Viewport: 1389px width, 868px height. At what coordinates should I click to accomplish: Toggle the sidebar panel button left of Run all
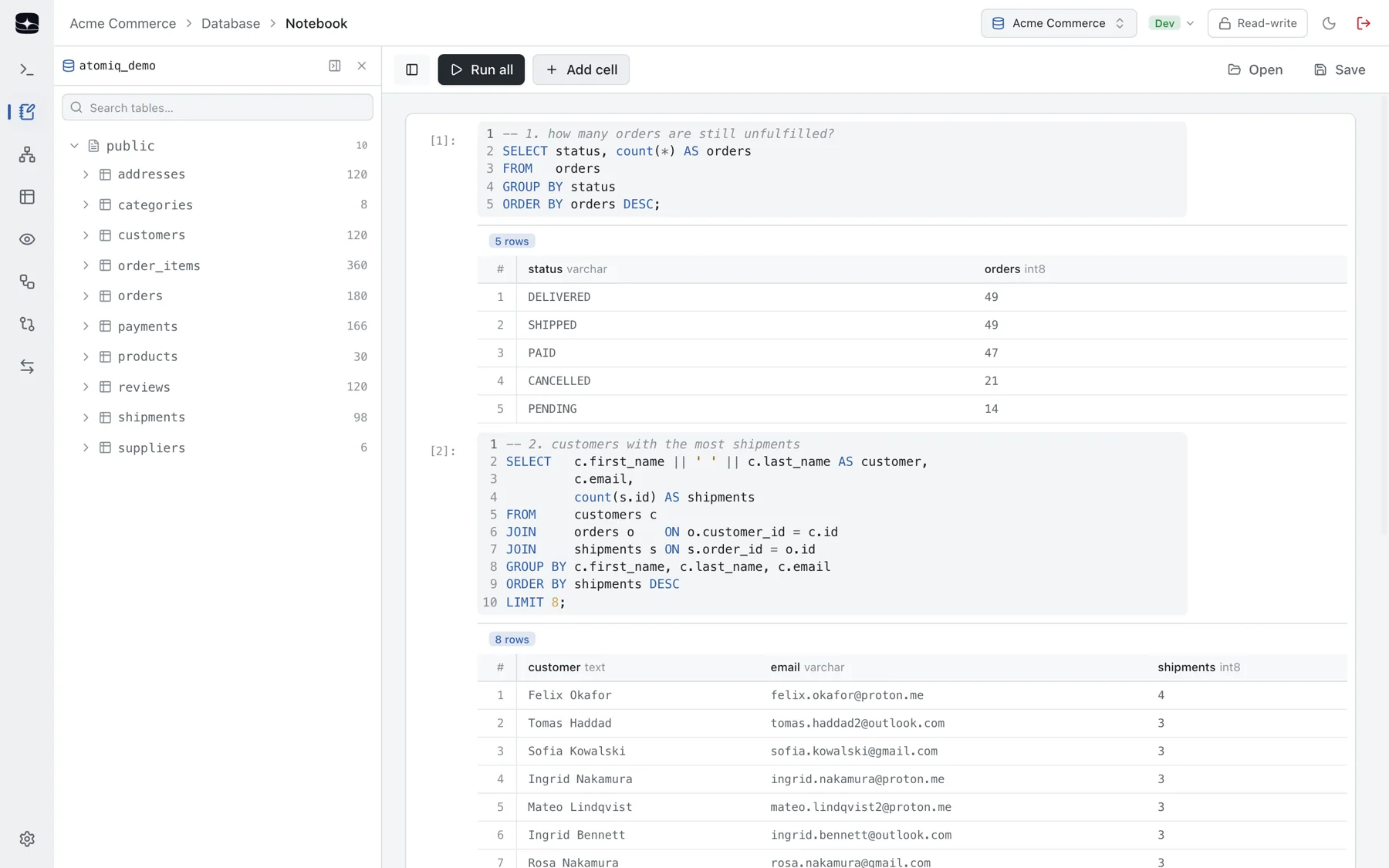(412, 69)
